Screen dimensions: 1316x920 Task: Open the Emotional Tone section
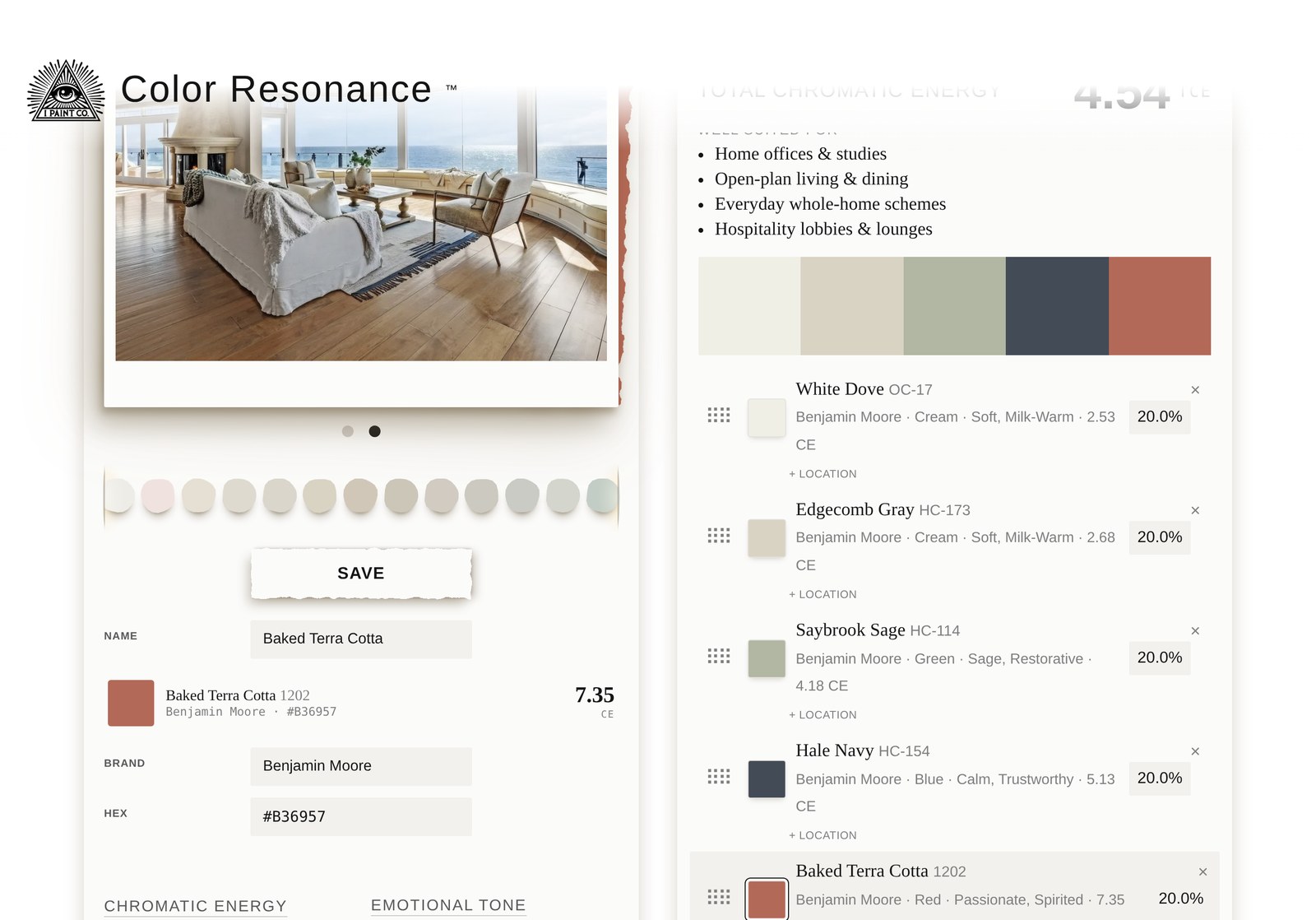tap(448, 905)
